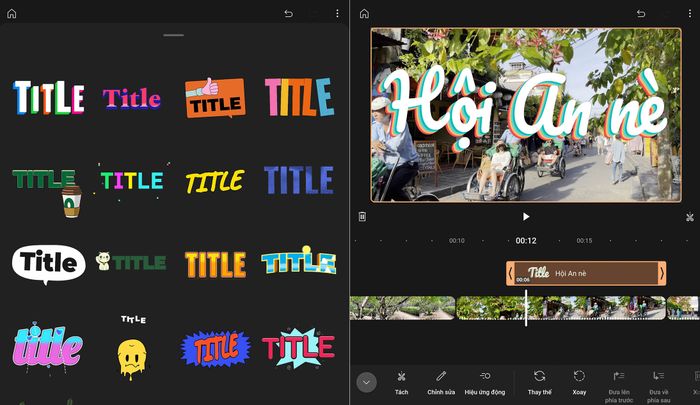The width and height of the screenshot is (700, 405).
Task: Tap Đưa về phía sau to send backward
Action: tap(658, 387)
